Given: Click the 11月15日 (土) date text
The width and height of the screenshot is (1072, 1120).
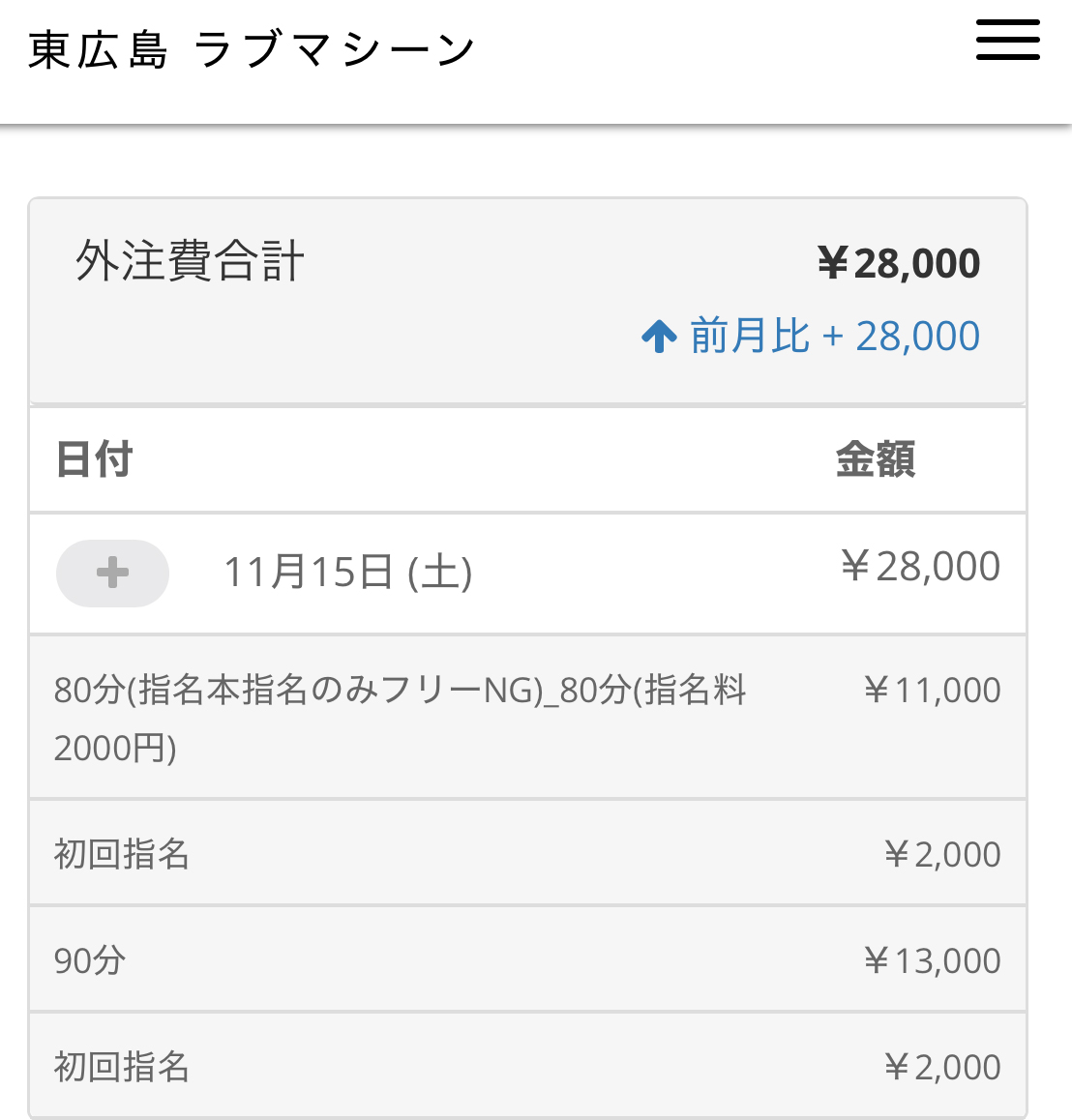Looking at the screenshot, I should (347, 572).
